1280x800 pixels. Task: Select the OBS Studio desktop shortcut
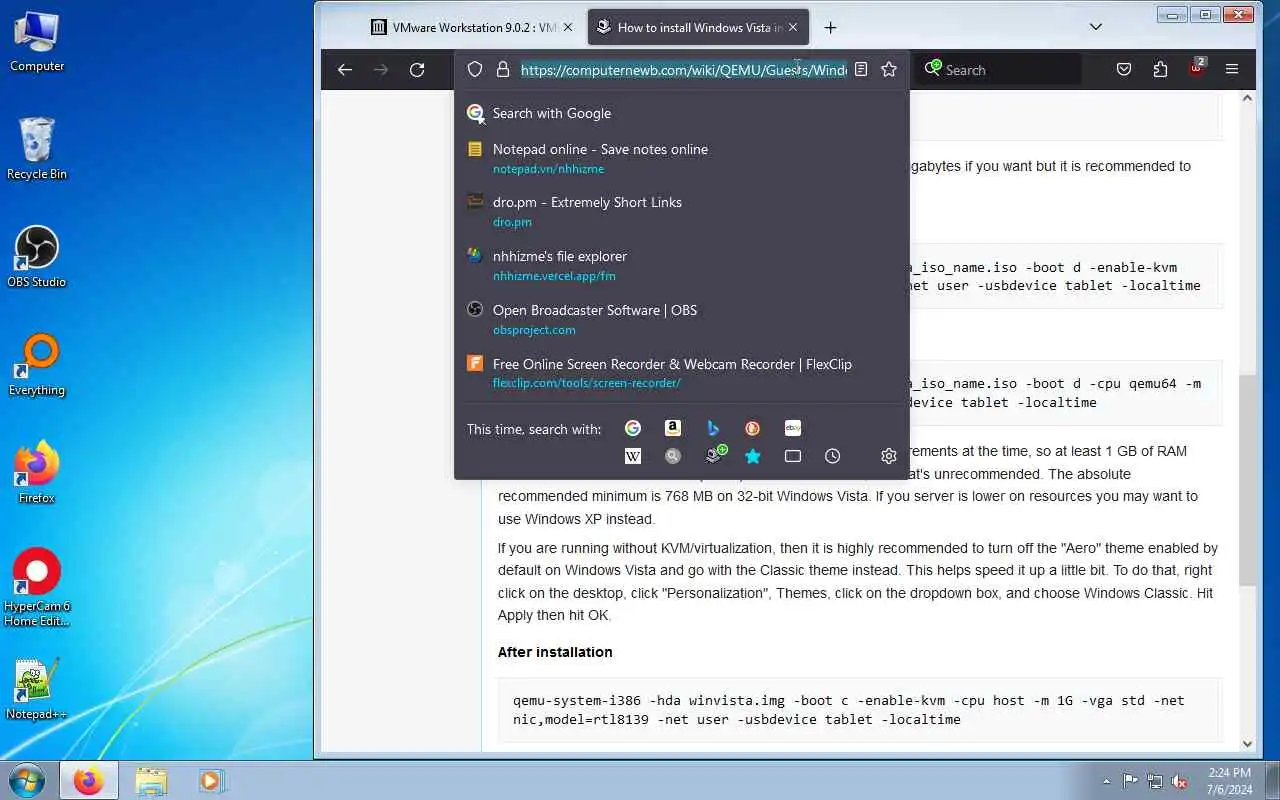tap(37, 258)
